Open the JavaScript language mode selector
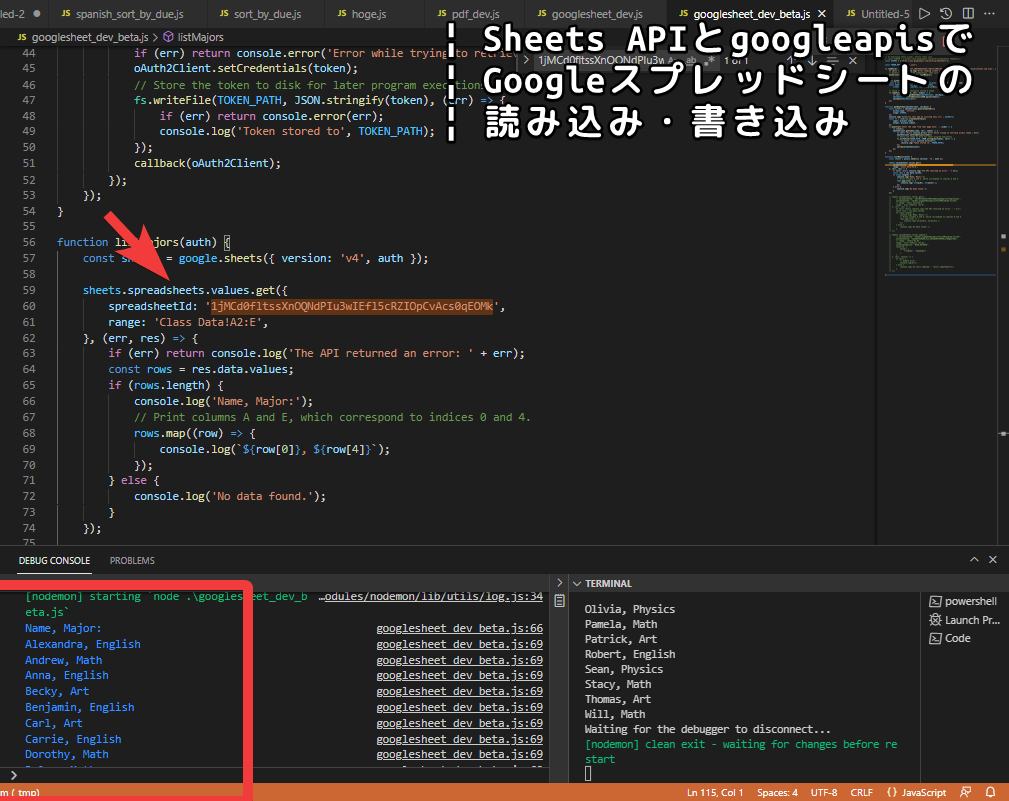 (x=915, y=792)
